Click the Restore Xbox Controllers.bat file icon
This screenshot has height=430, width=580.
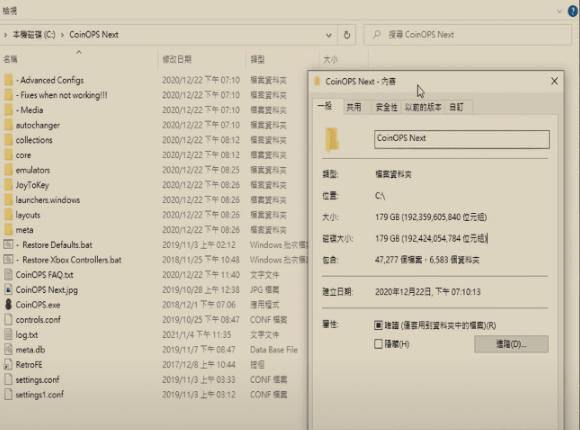click(x=8, y=260)
